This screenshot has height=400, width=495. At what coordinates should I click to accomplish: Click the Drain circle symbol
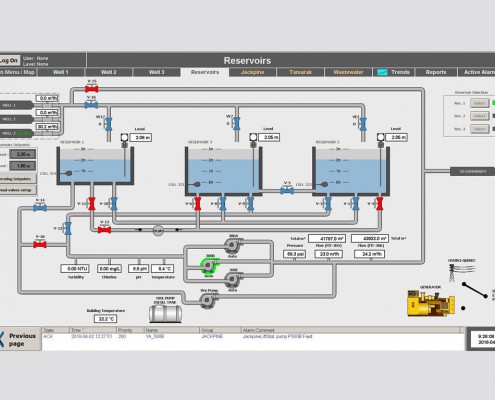click(x=158, y=230)
